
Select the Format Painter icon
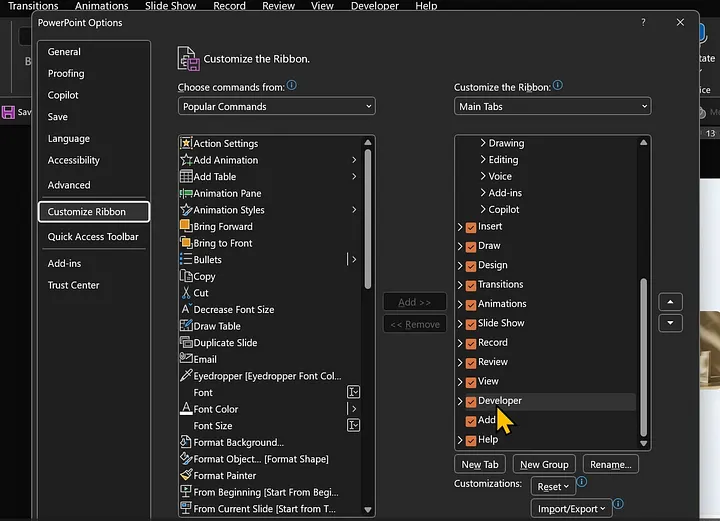[186, 476]
